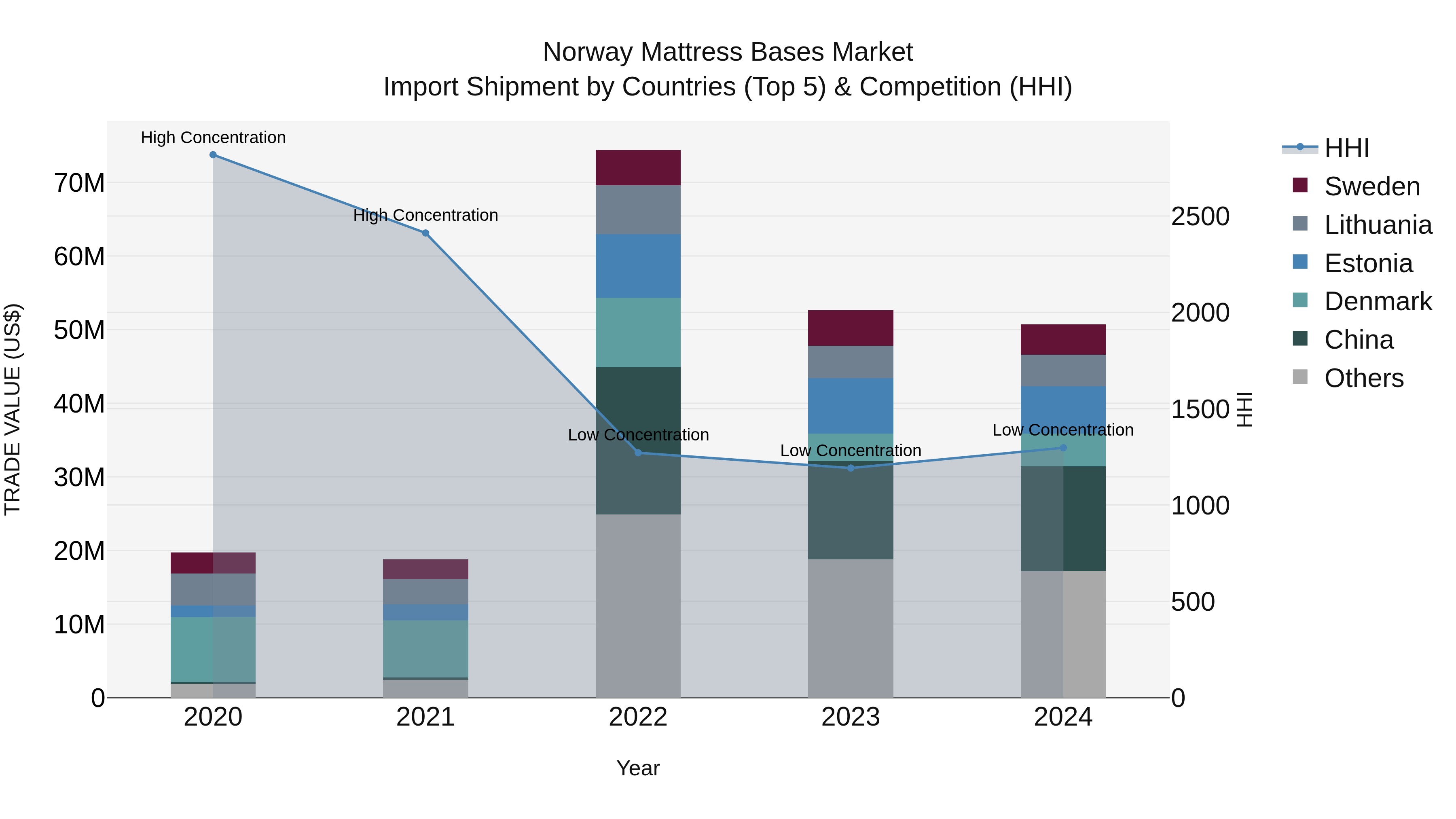Click the Estonia segment of the 2022 bar
1456x819 pixels.
coord(638,266)
